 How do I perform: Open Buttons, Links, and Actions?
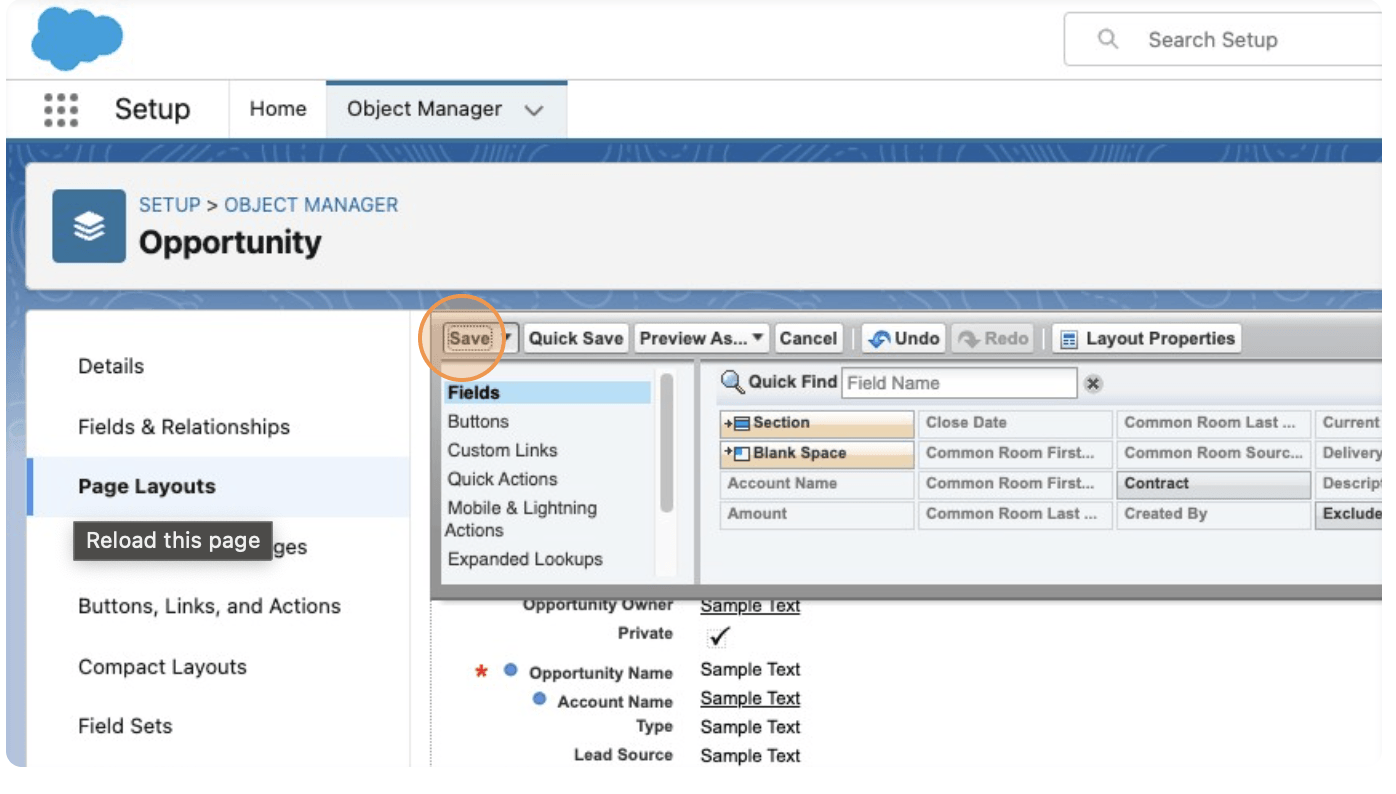pos(210,606)
